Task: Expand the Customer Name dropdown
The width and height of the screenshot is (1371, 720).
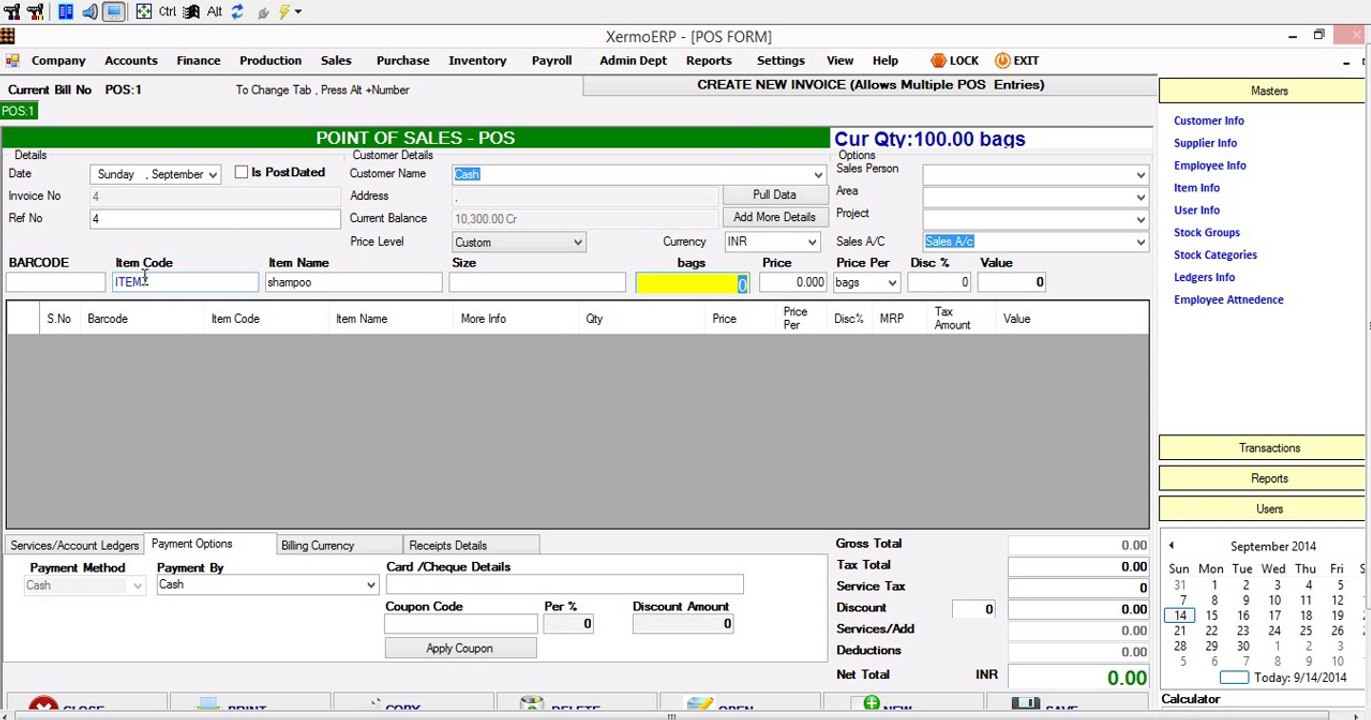Action: point(817,174)
